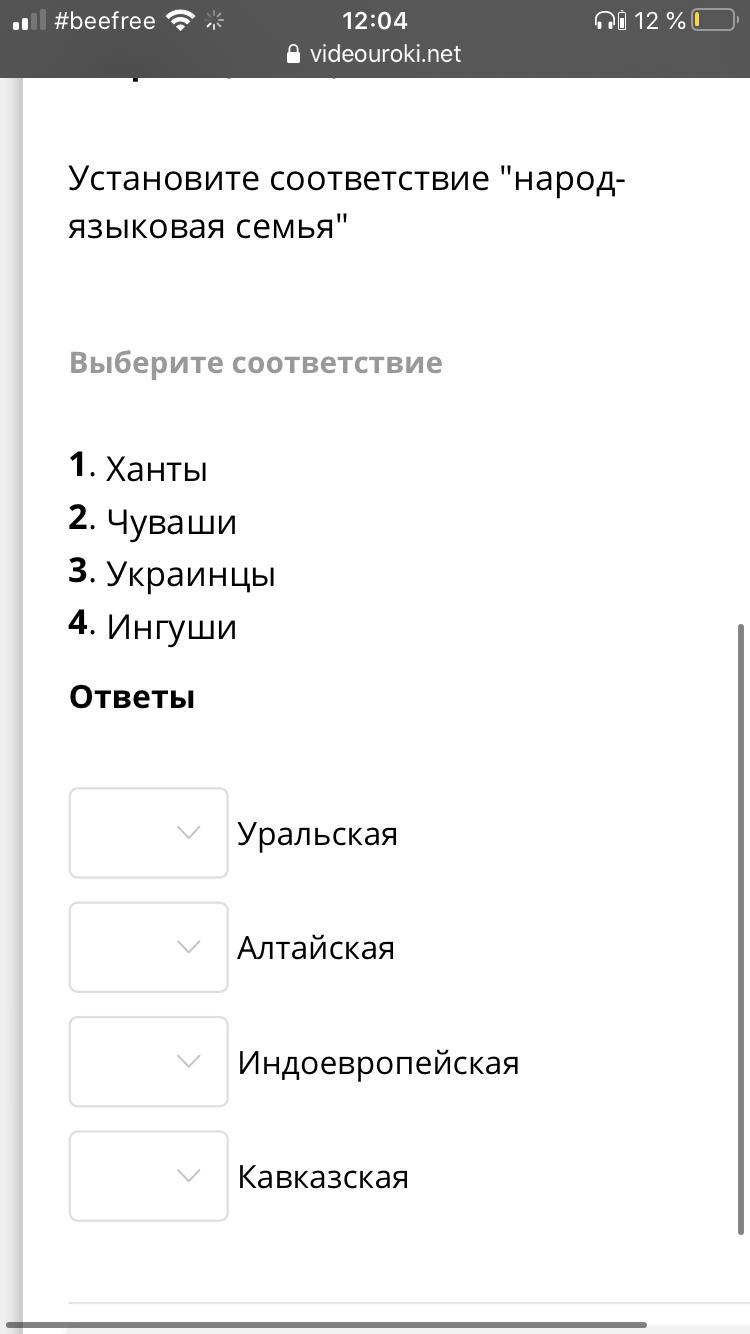750x1334 pixels.
Task: Click on the Ингуши list item
Action: 171,628
